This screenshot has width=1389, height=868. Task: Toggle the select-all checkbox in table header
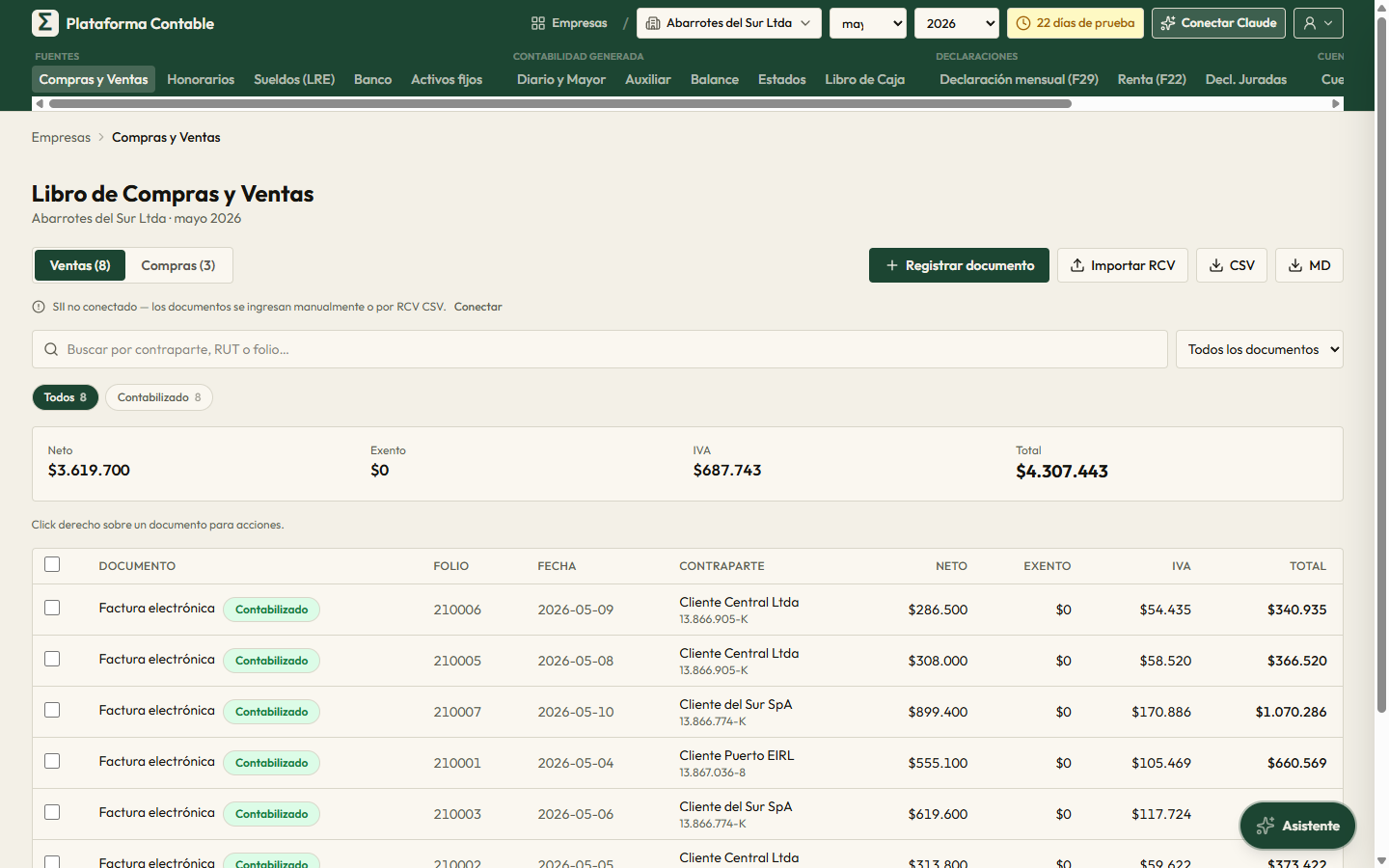[52, 564]
